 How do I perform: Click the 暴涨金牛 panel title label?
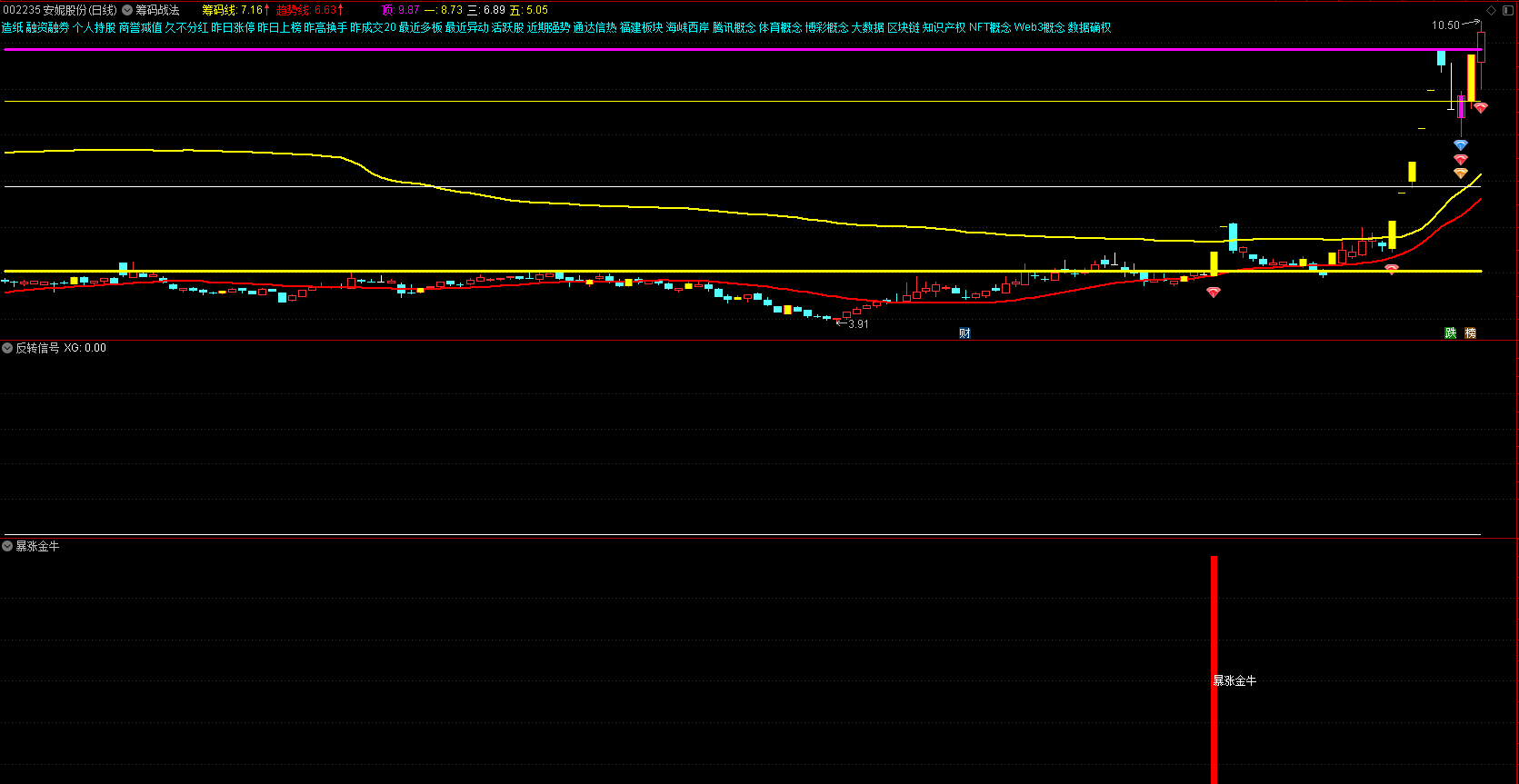[37, 546]
